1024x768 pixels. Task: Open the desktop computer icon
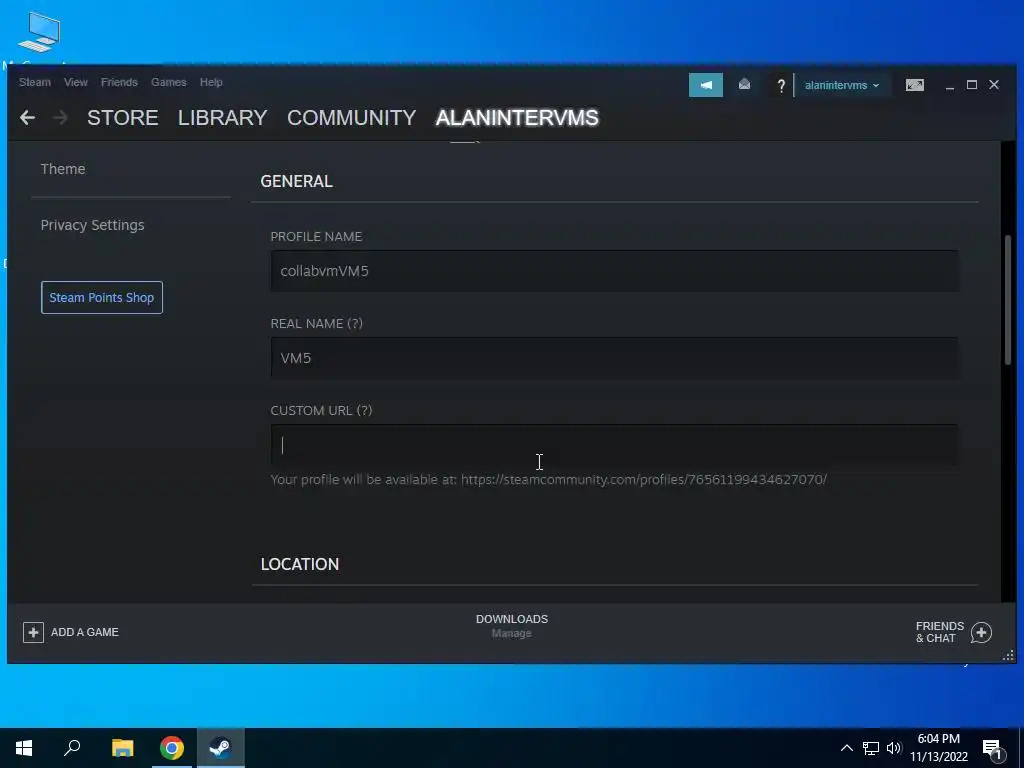pos(39,31)
